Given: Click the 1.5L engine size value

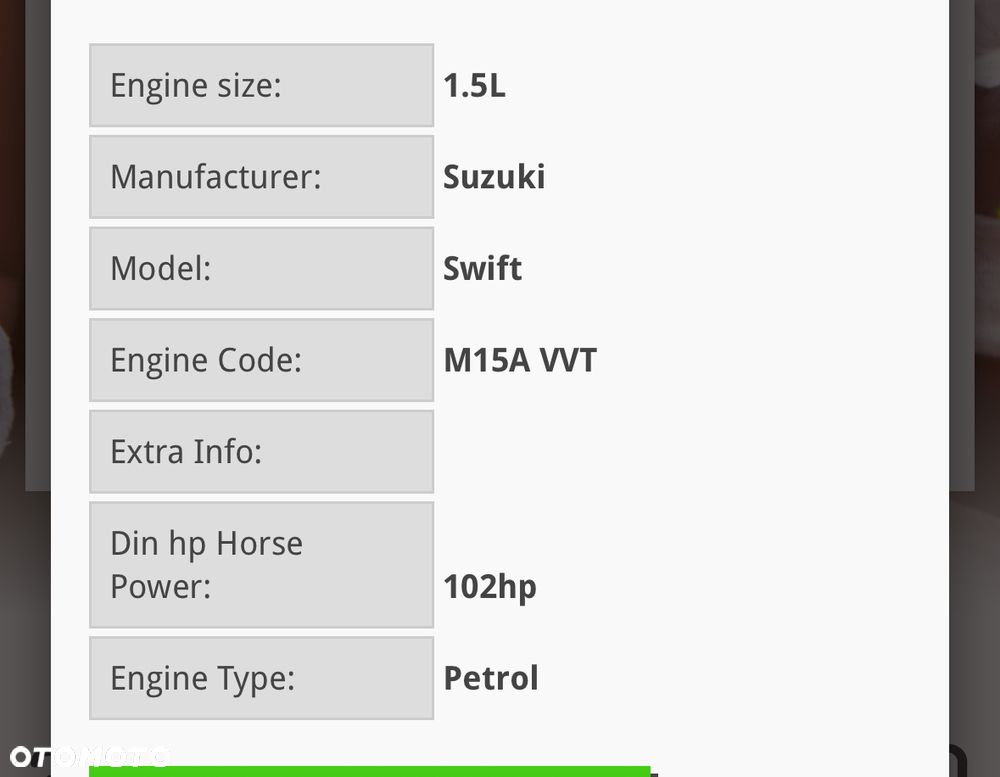Looking at the screenshot, I should [474, 86].
